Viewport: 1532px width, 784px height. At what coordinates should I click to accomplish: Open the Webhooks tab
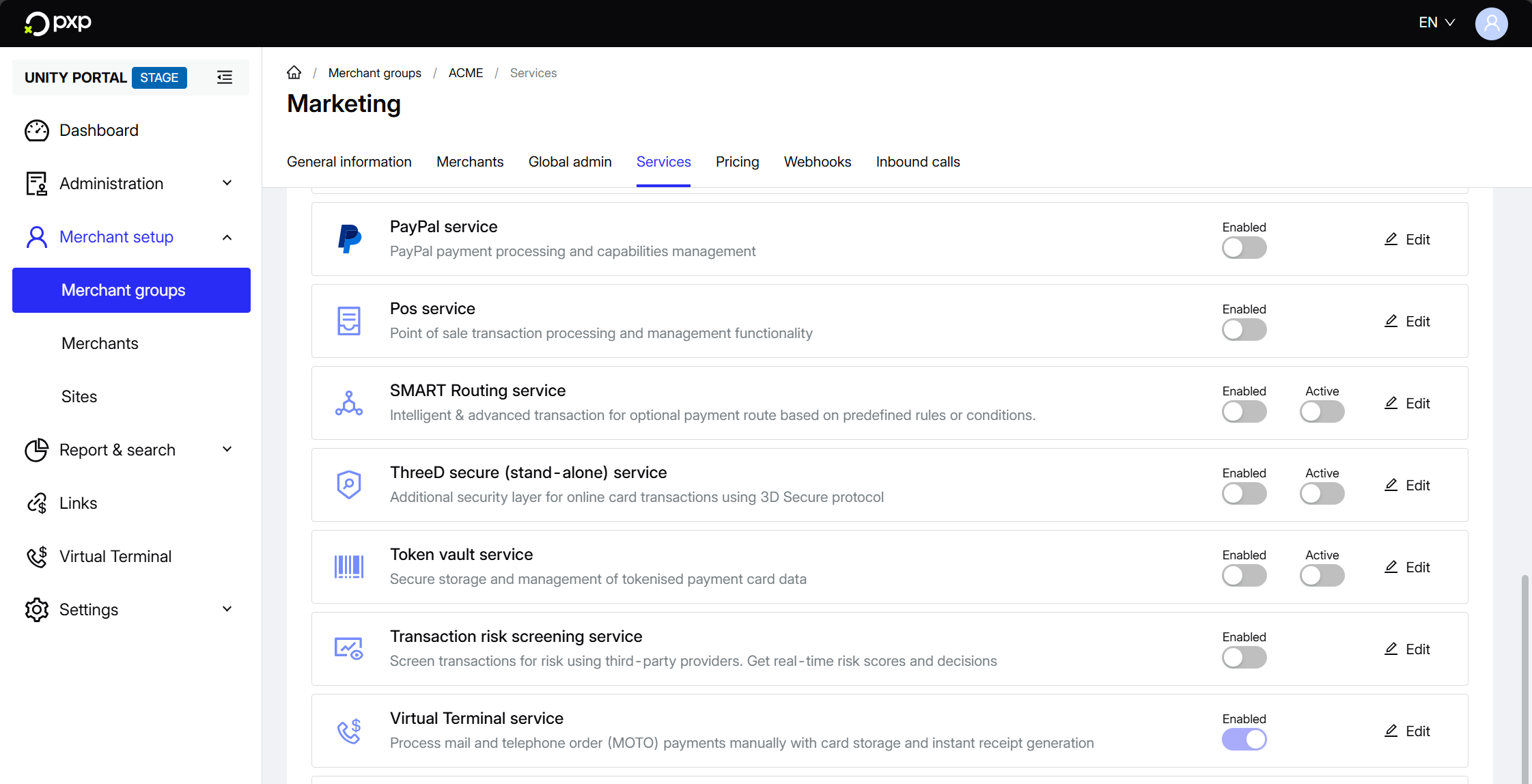point(817,162)
